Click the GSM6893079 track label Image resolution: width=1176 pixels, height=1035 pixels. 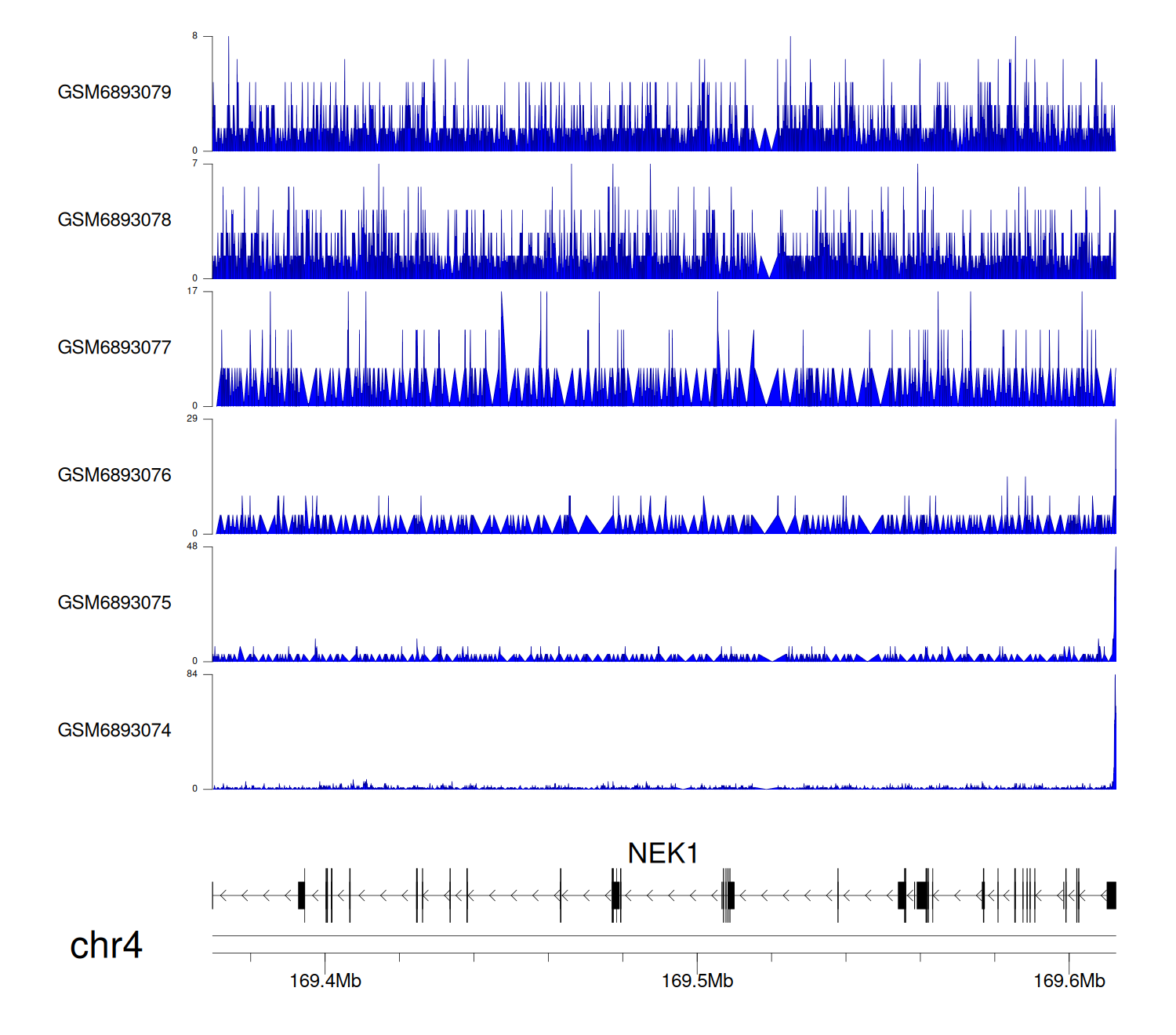pos(114,93)
